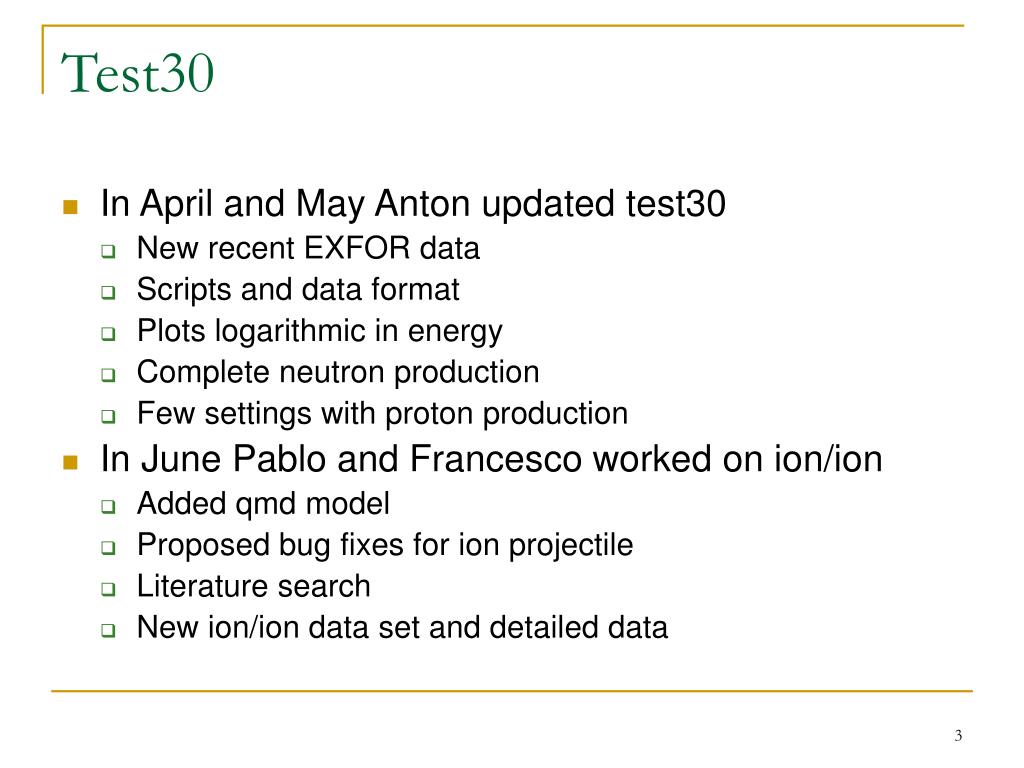
Task: Click the text 'Proposed bug fixes for ion projectile'
Action: pyautogui.click(x=385, y=546)
